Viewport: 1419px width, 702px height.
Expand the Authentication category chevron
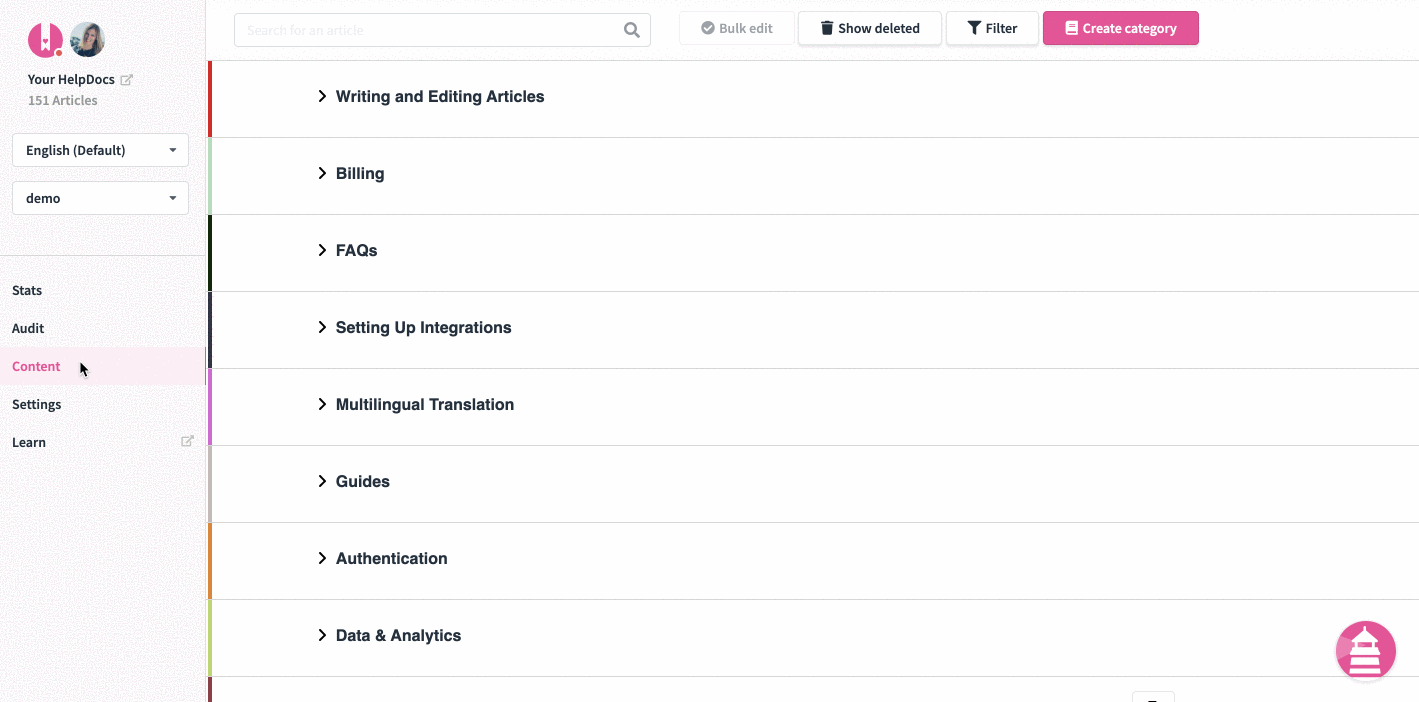point(322,558)
